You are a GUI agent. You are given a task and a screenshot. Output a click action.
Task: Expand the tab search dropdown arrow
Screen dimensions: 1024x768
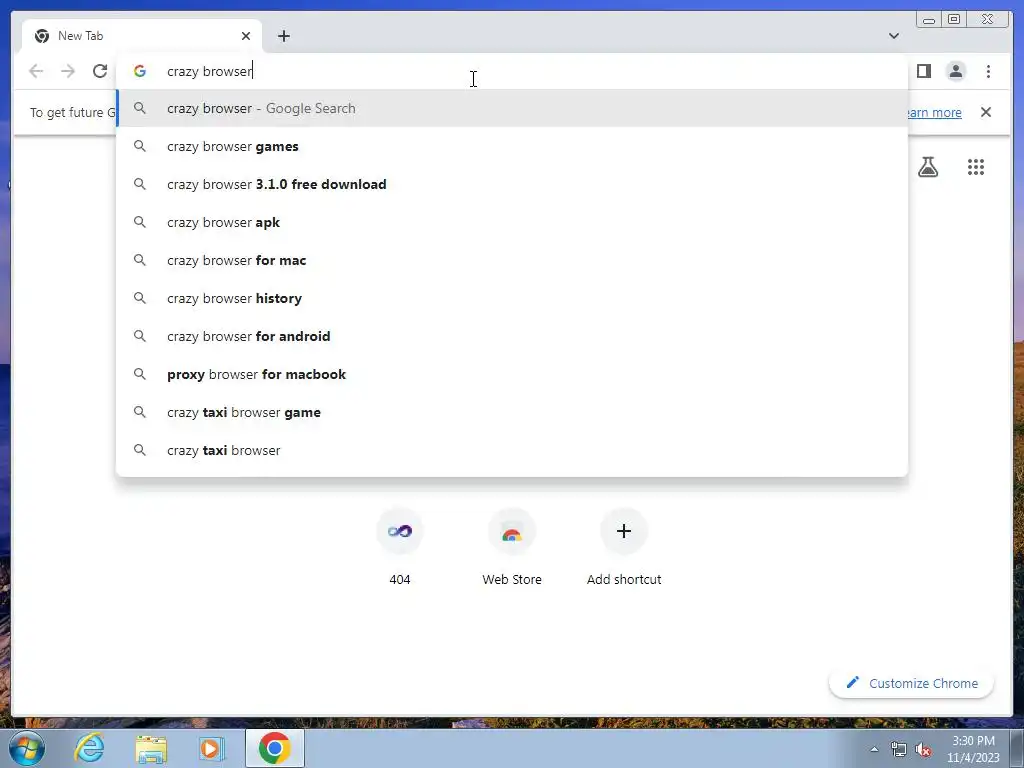pyautogui.click(x=893, y=36)
